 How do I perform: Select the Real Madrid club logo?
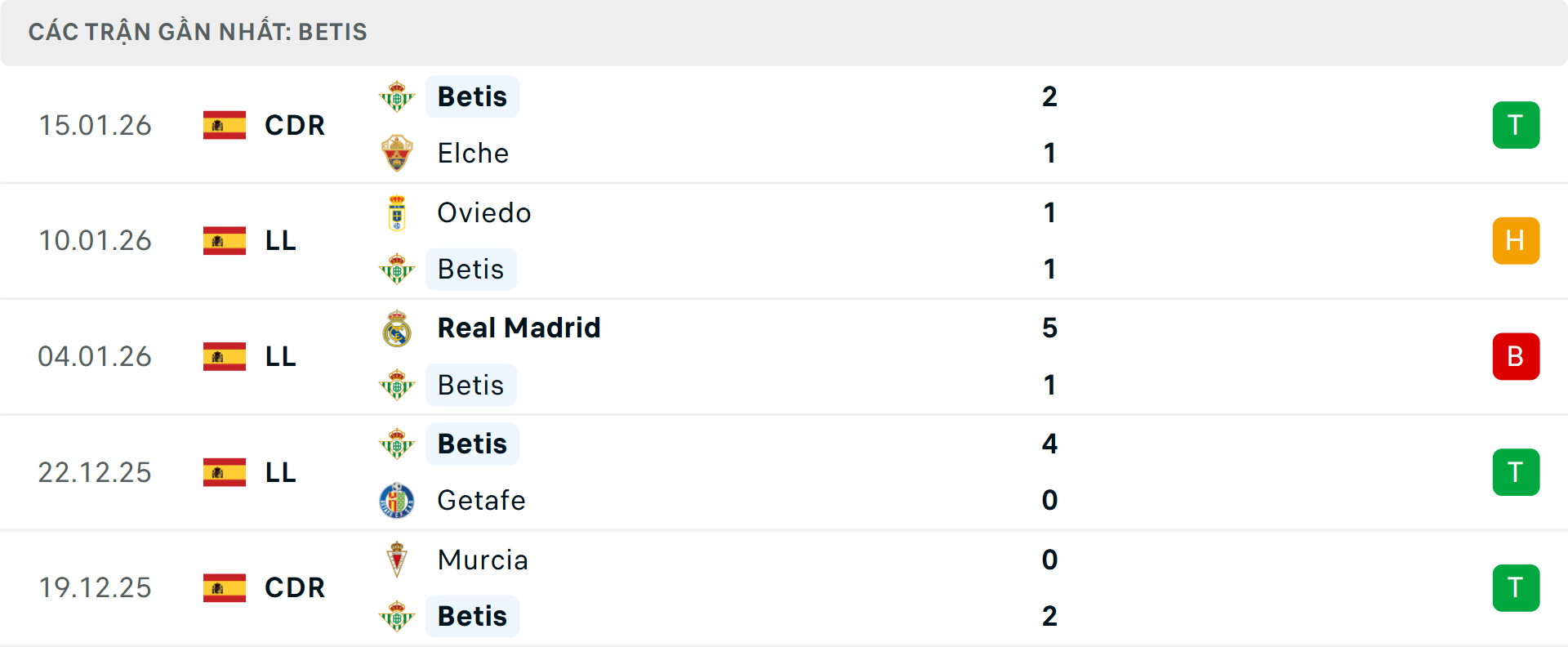(397, 328)
